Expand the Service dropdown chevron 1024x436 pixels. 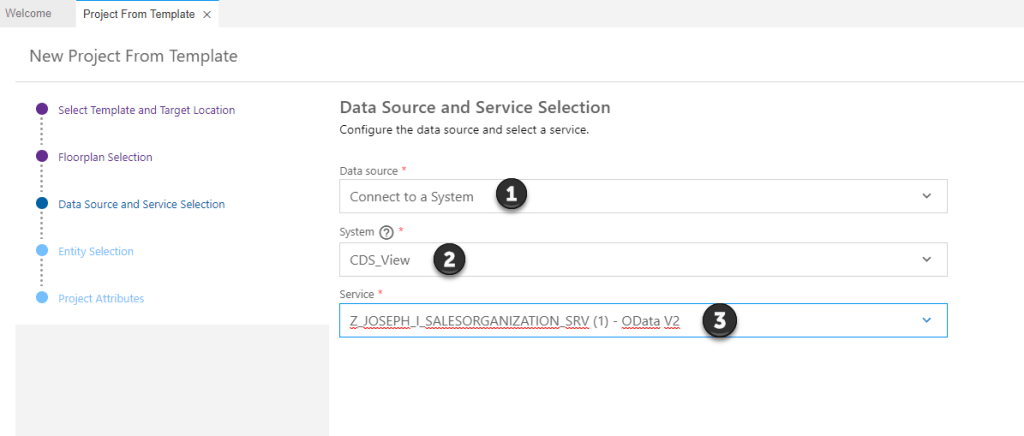point(926,320)
